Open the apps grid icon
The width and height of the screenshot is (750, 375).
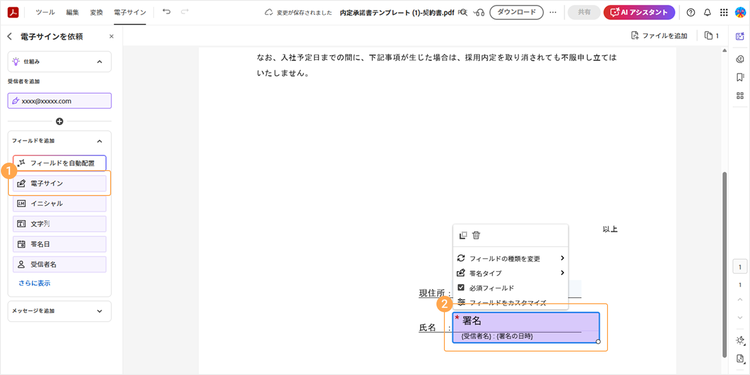click(724, 13)
